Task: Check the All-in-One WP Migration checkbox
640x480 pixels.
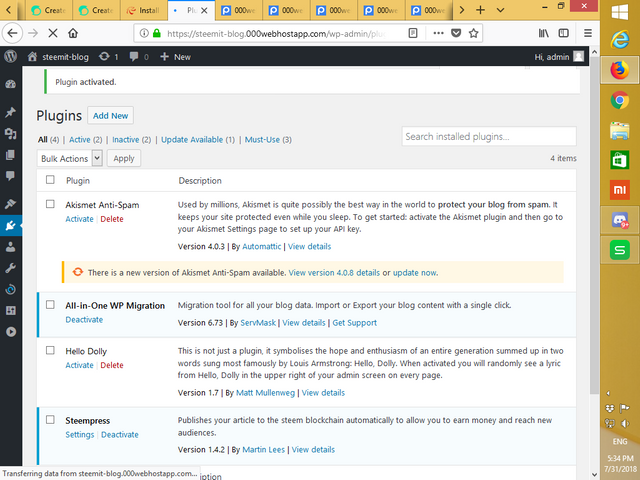Action: click(x=50, y=304)
